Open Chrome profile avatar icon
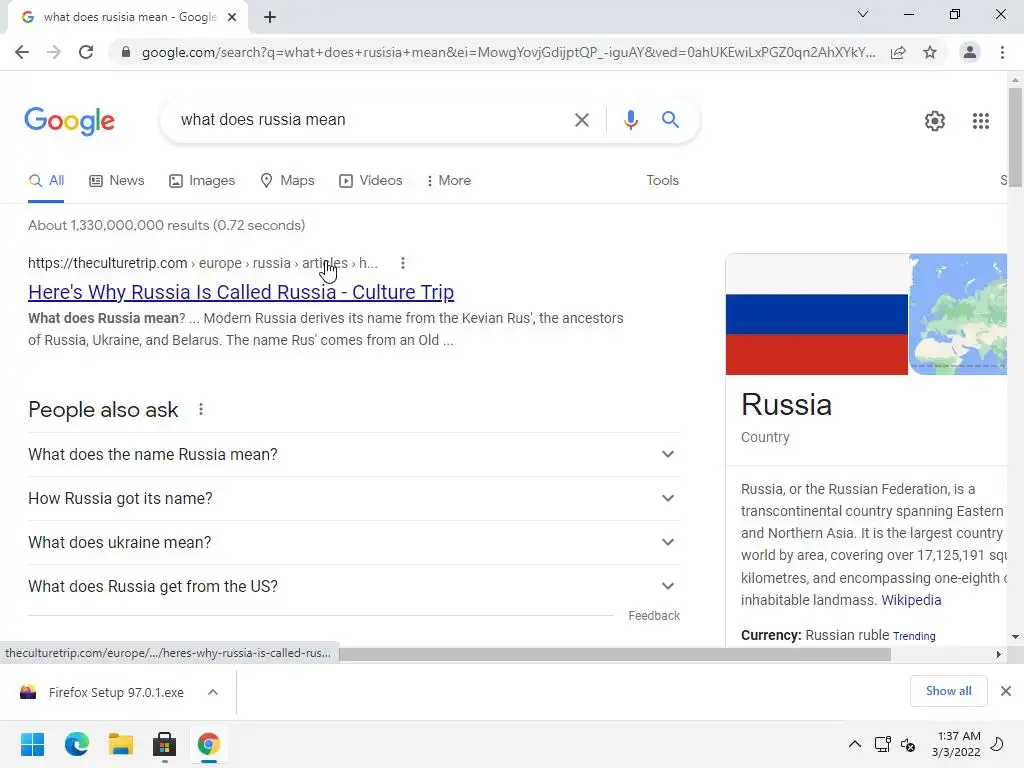 click(970, 52)
